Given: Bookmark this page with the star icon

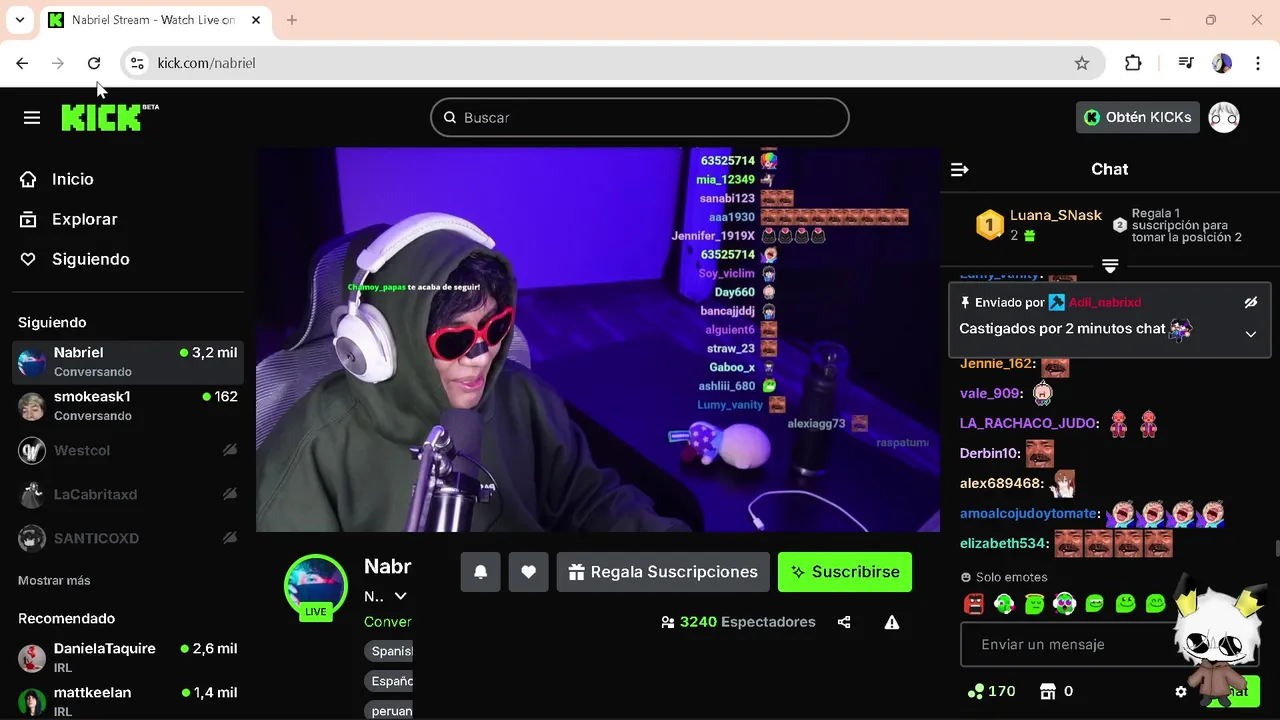Looking at the screenshot, I should pos(1082,63).
